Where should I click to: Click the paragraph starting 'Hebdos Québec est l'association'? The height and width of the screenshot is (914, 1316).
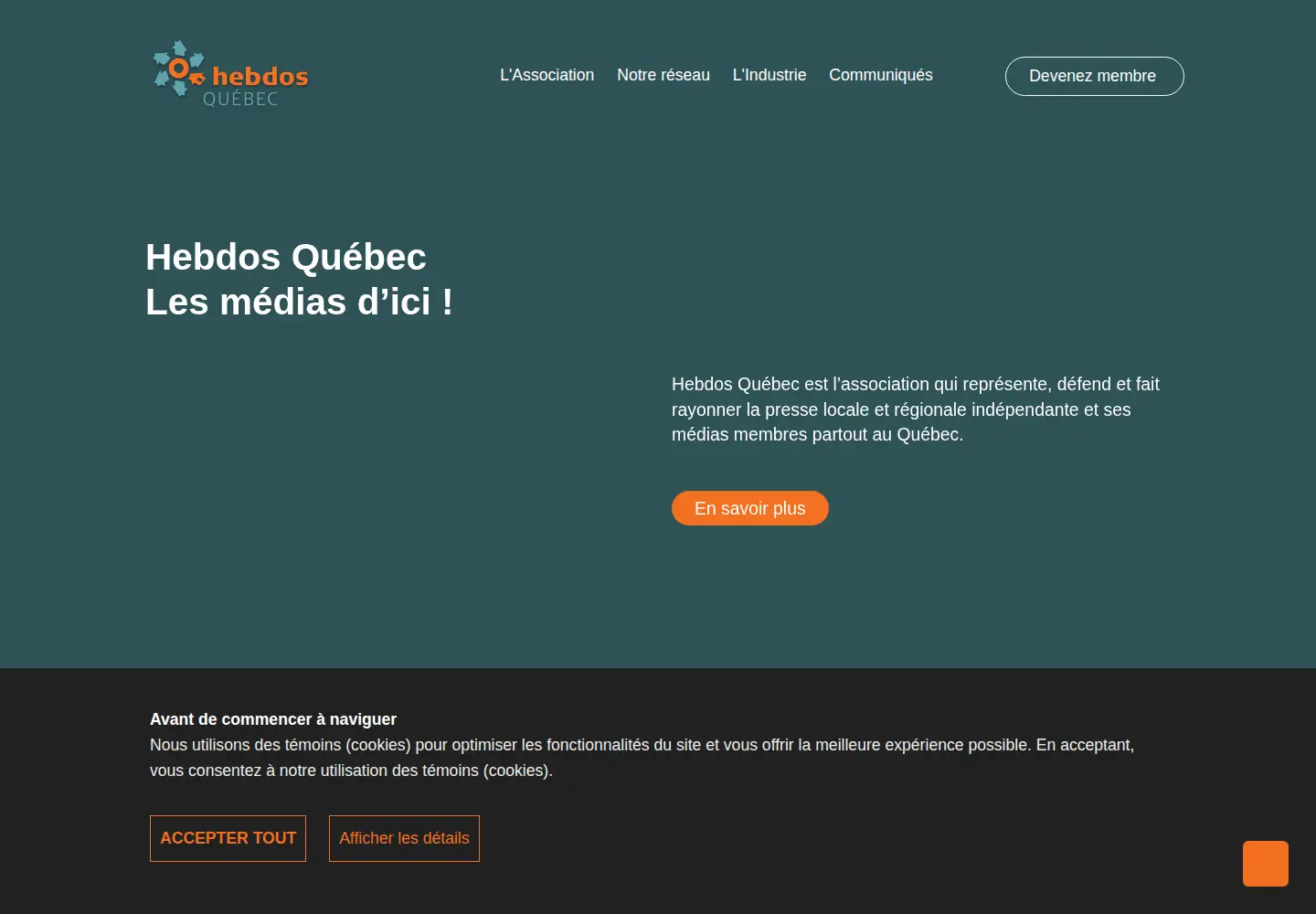[x=916, y=409]
